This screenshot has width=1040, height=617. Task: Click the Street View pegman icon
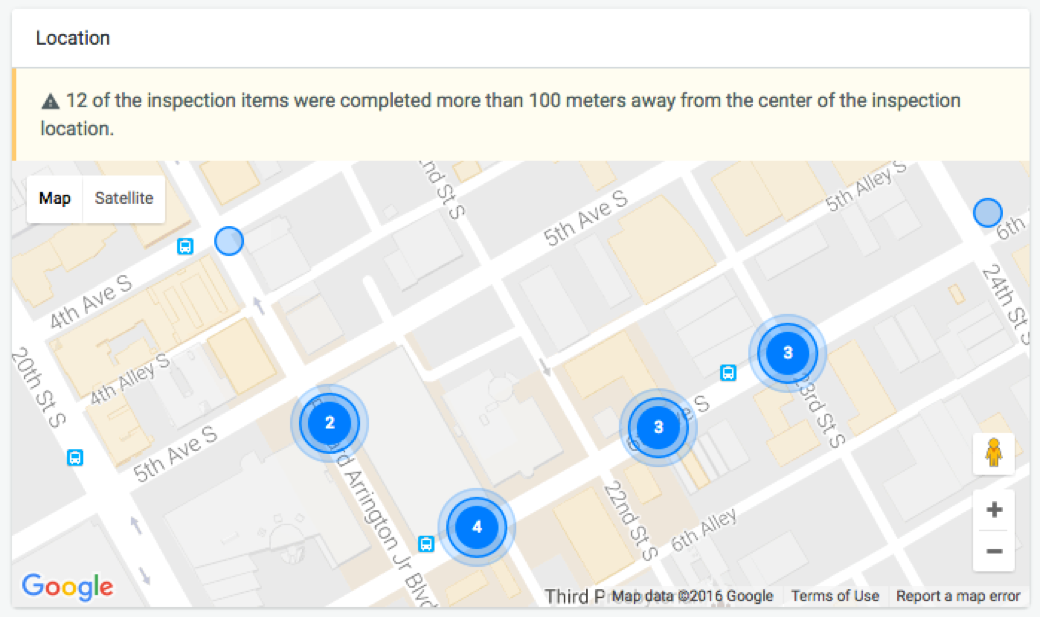click(x=993, y=453)
